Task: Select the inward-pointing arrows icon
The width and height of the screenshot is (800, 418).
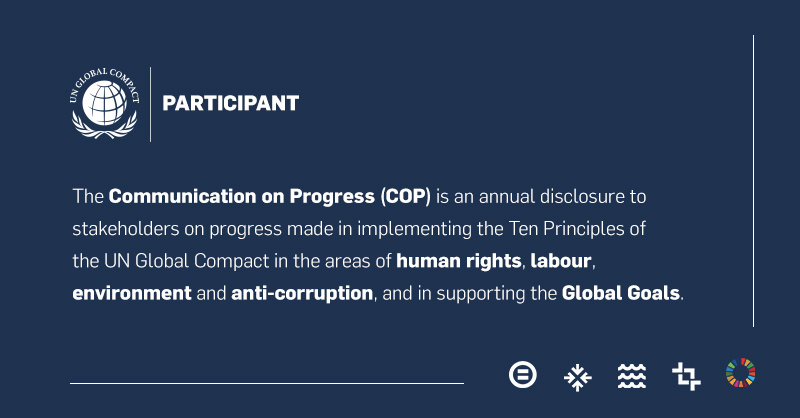Action: click(577, 376)
